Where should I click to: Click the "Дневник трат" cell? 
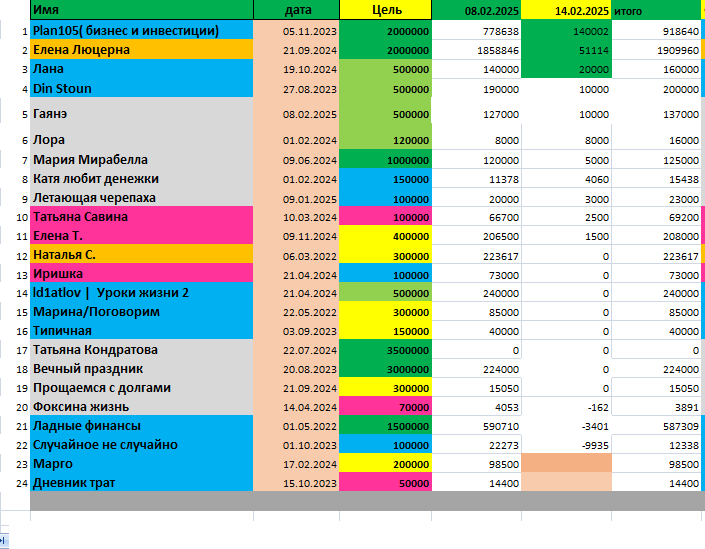tap(142, 482)
